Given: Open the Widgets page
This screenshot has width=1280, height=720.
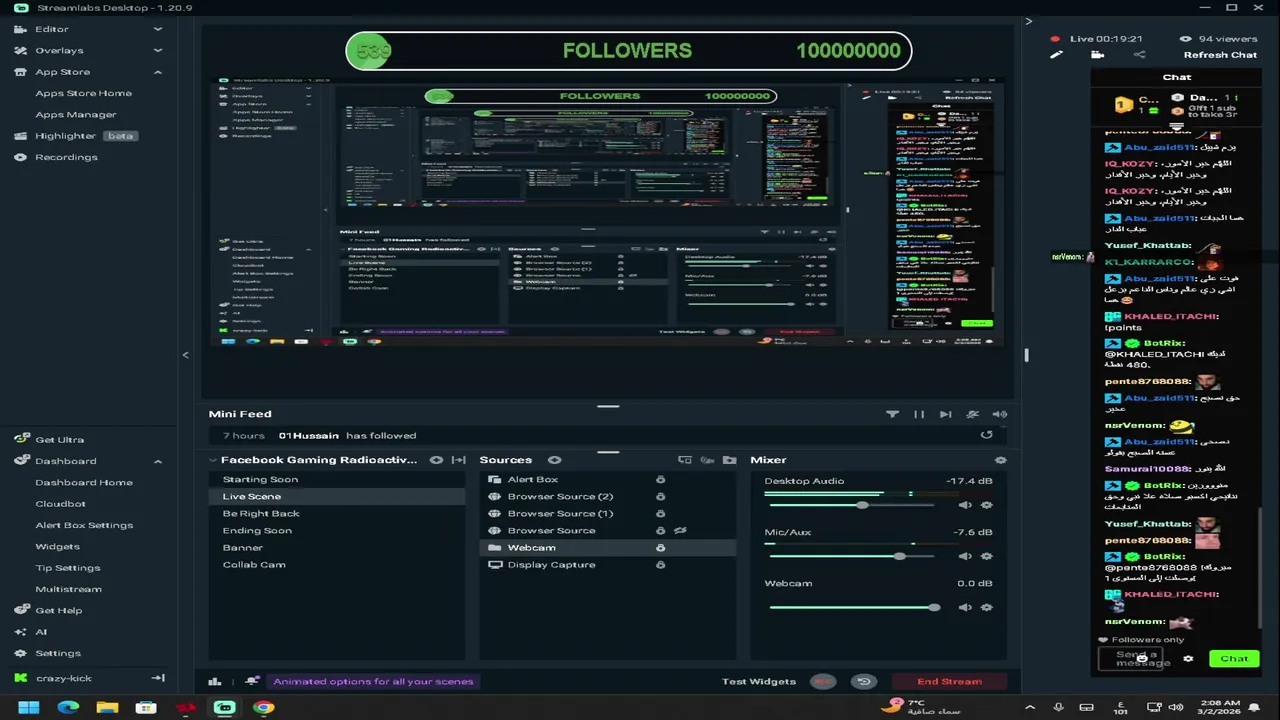Looking at the screenshot, I should point(57,546).
